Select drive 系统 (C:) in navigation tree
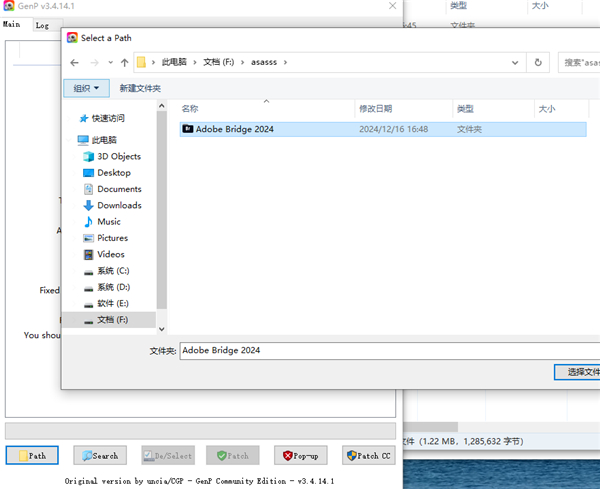Screen dimensions: 600x489 [112, 271]
